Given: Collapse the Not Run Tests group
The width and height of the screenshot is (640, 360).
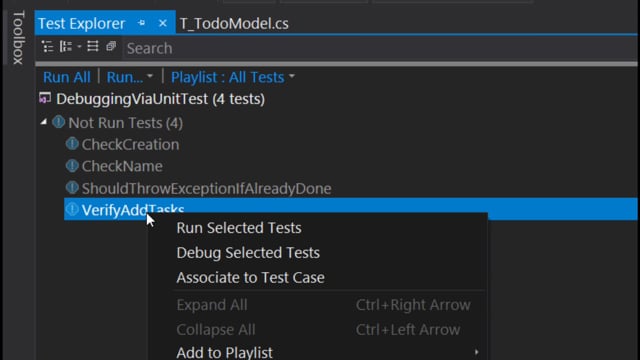Looking at the screenshot, I should tap(44, 122).
